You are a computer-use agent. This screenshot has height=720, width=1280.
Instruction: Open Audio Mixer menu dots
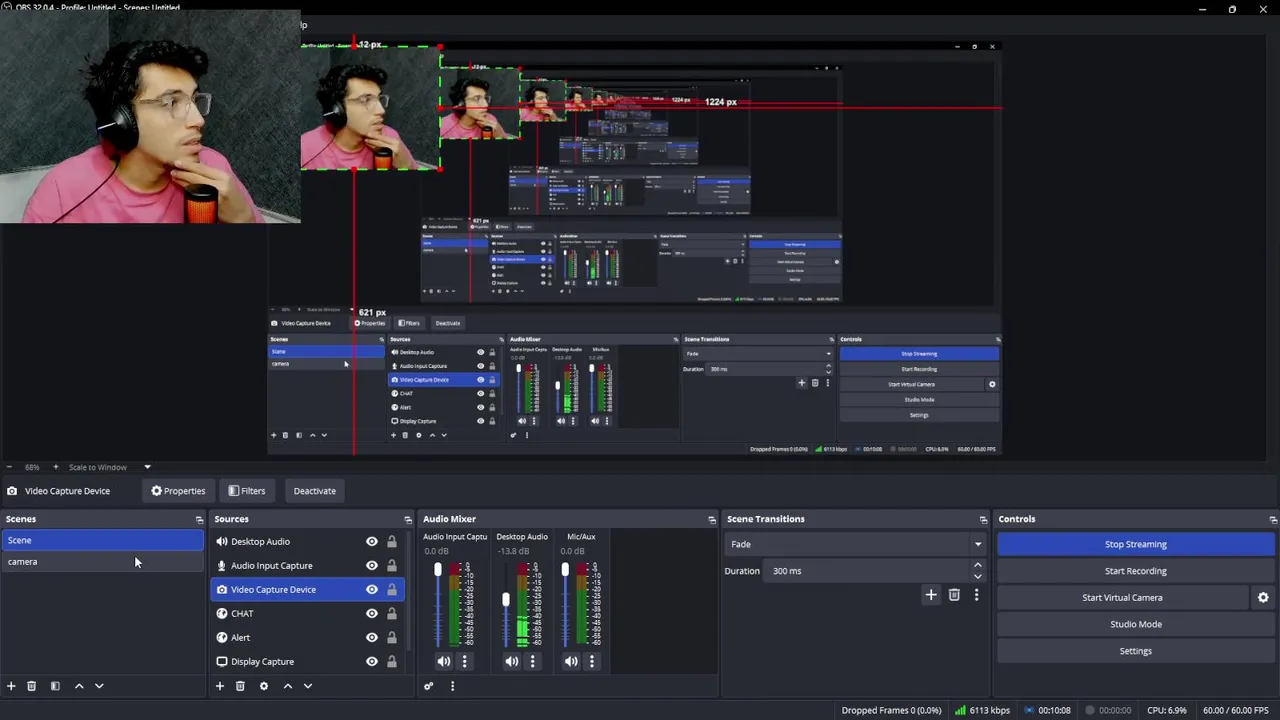point(452,686)
